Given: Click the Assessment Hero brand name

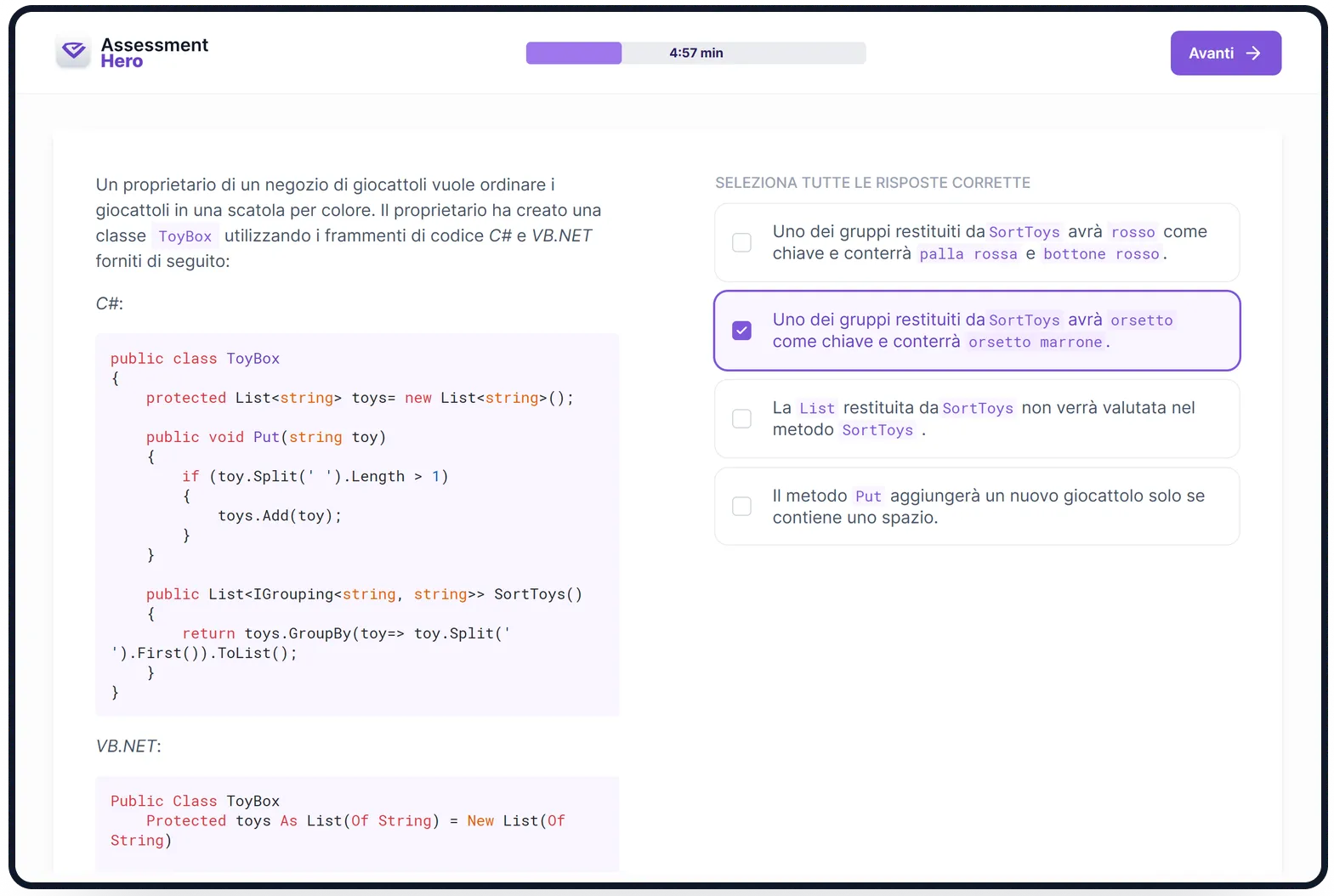Looking at the screenshot, I should [154, 53].
